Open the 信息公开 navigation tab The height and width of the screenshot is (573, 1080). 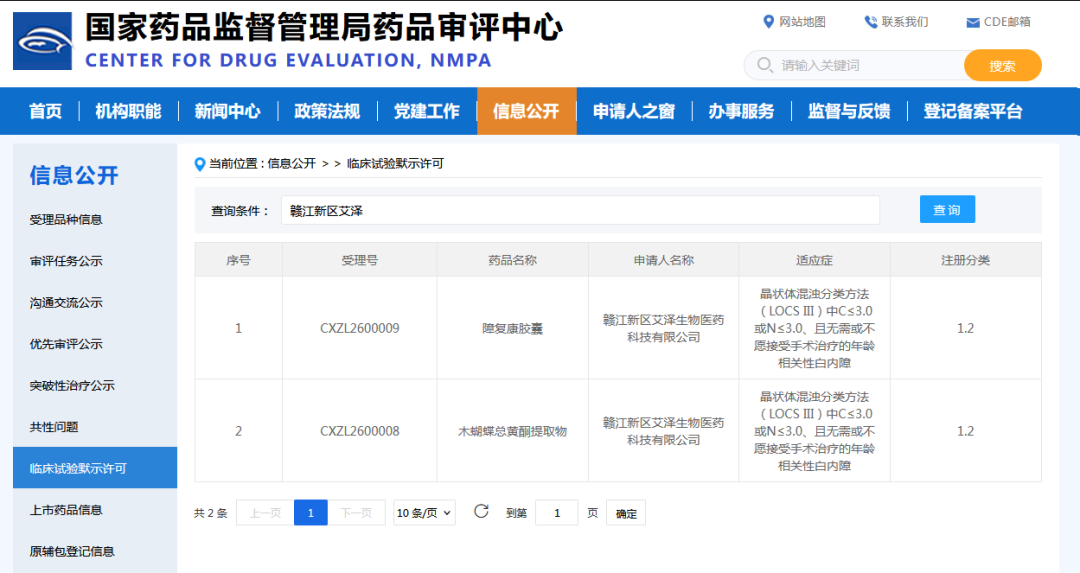click(526, 111)
